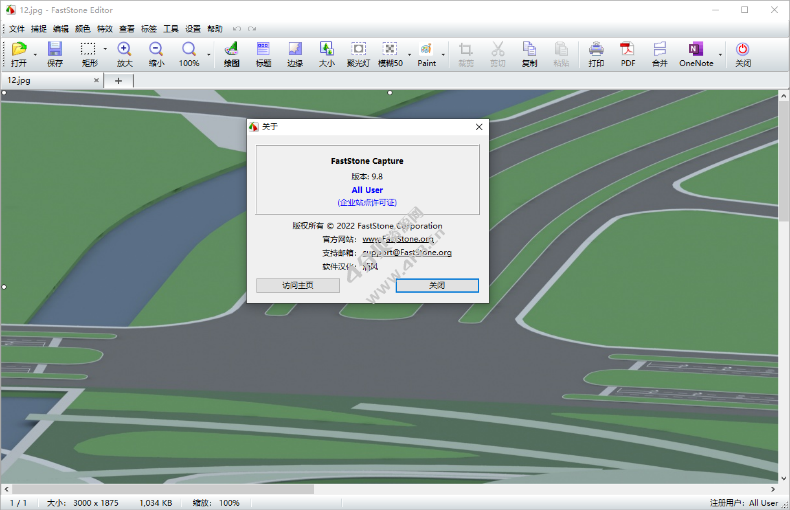Click the Visit Homepage (访问主页) button
This screenshot has width=790, height=510.
[x=298, y=285]
